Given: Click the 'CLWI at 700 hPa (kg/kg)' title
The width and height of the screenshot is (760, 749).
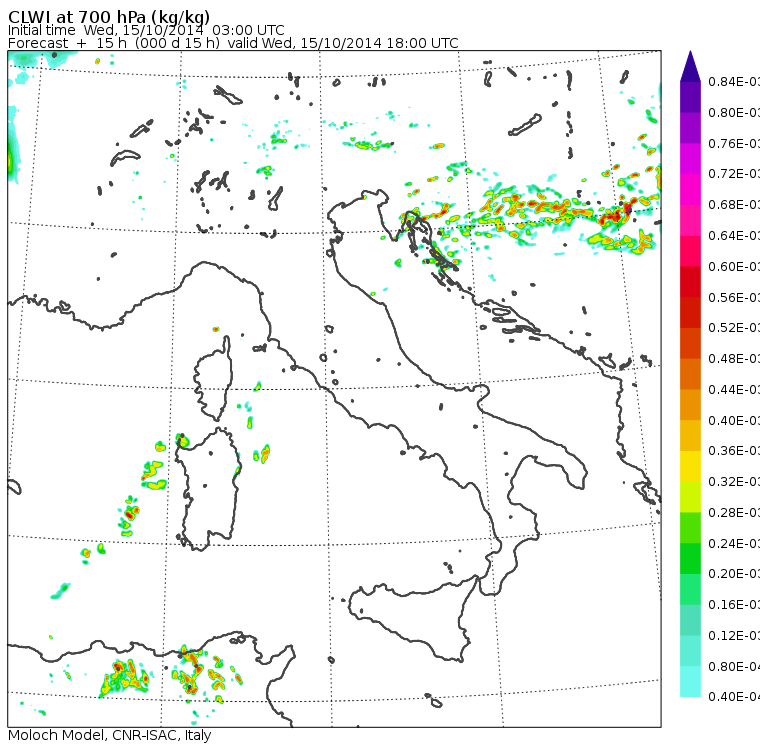Looking at the screenshot, I should [x=109, y=16].
